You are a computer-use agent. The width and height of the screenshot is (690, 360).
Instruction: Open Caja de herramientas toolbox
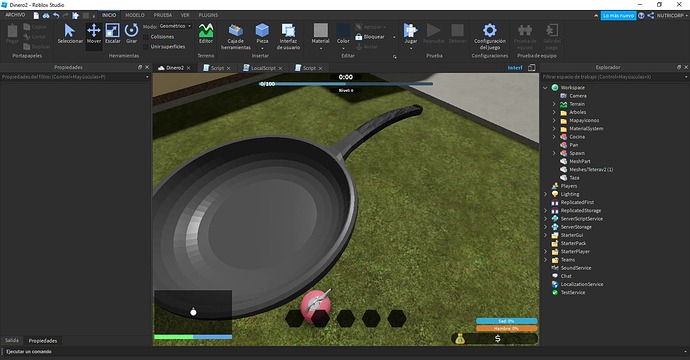click(236, 36)
